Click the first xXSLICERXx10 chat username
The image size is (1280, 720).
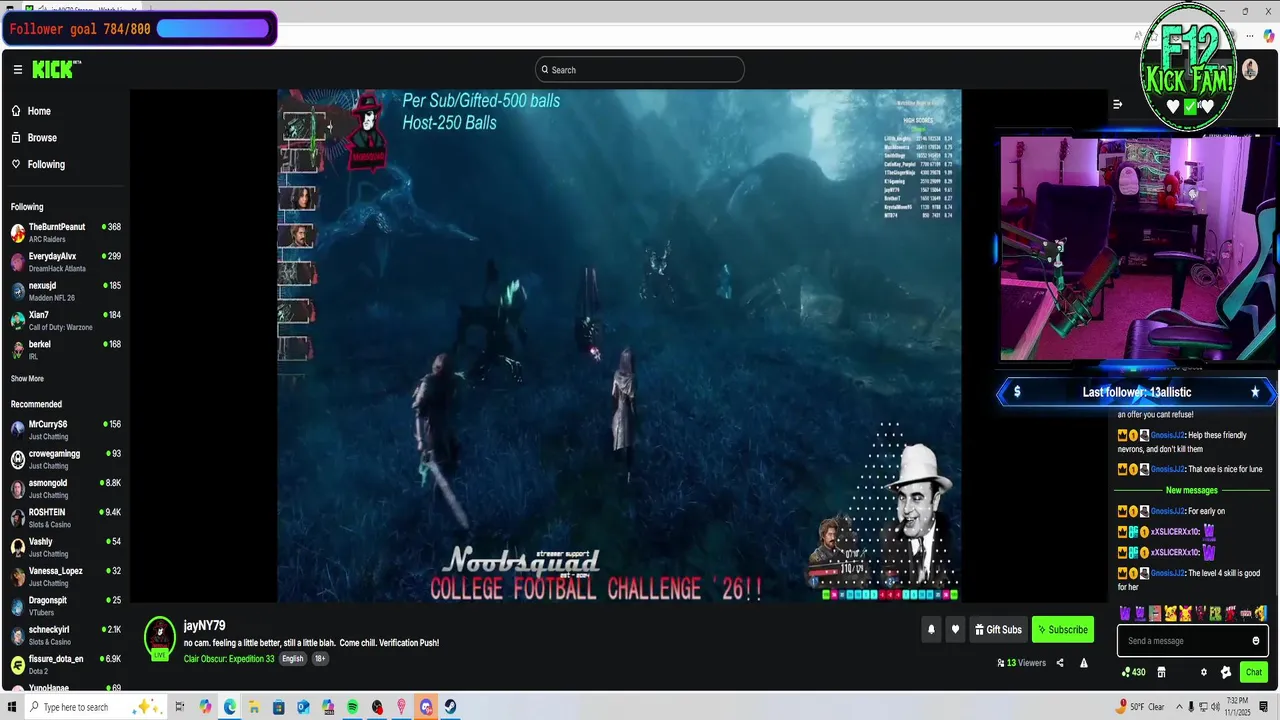click(x=1173, y=532)
